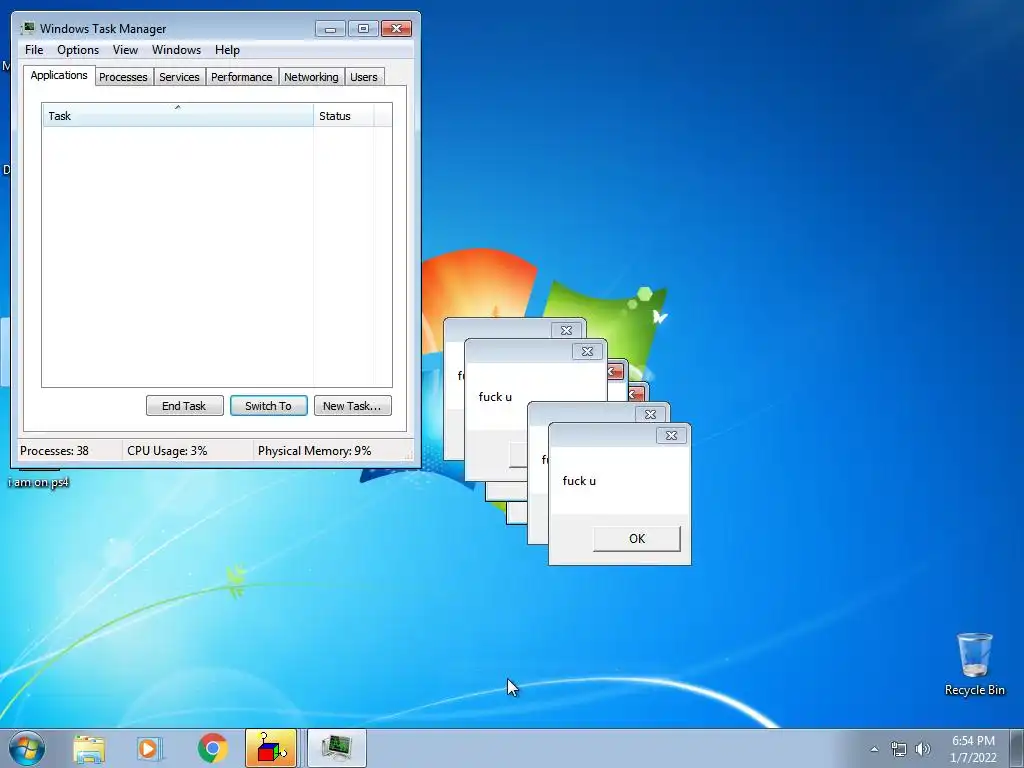Sort by the Task column header
This screenshot has width=1024, height=768.
(x=178, y=116)
